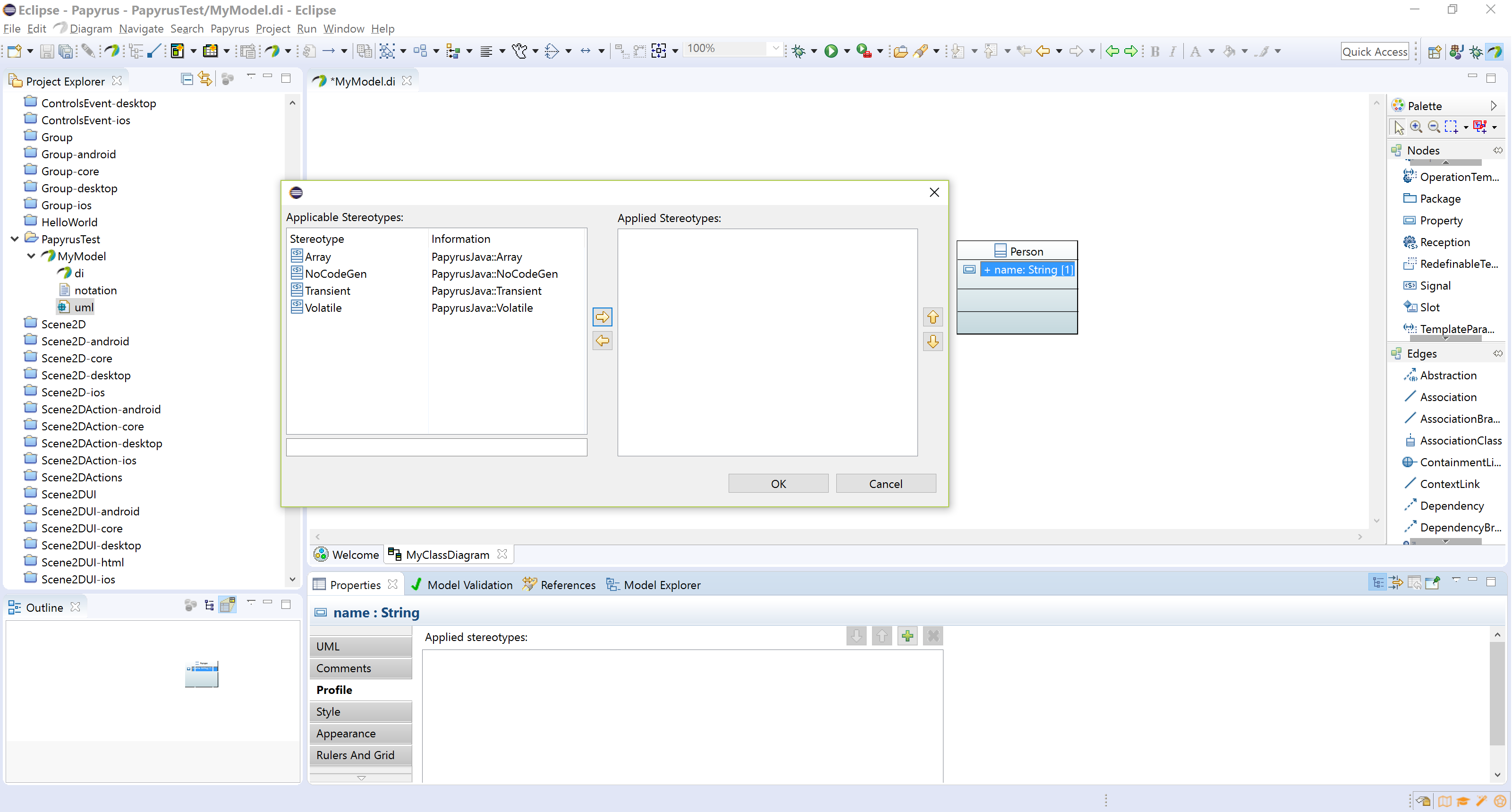This screenshot has width=1512, height=812.
Task: Click the stereotype filter text field
Action: point(437,447)
